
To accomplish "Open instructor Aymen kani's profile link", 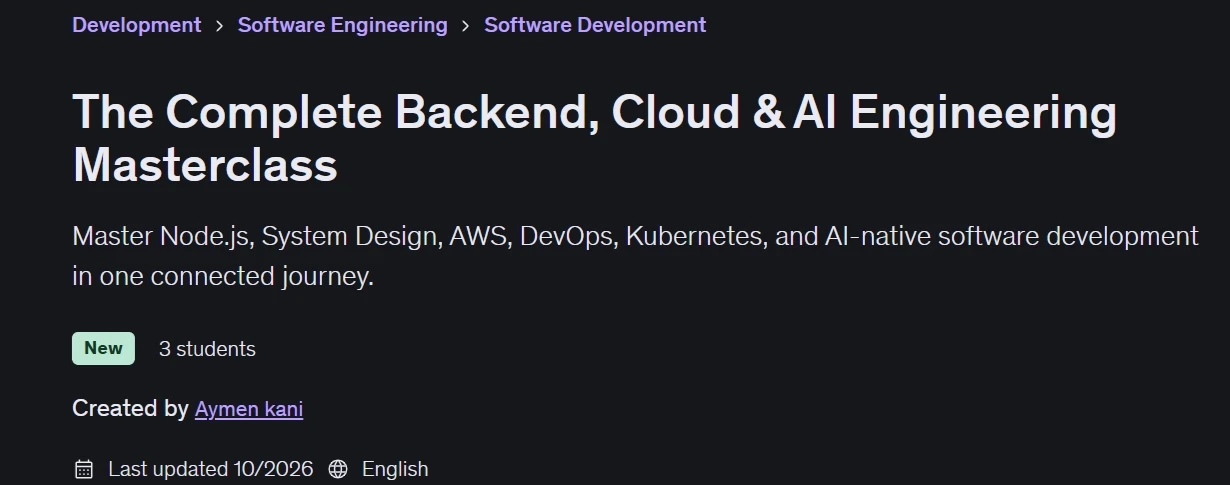I will [x=249, y=408].
